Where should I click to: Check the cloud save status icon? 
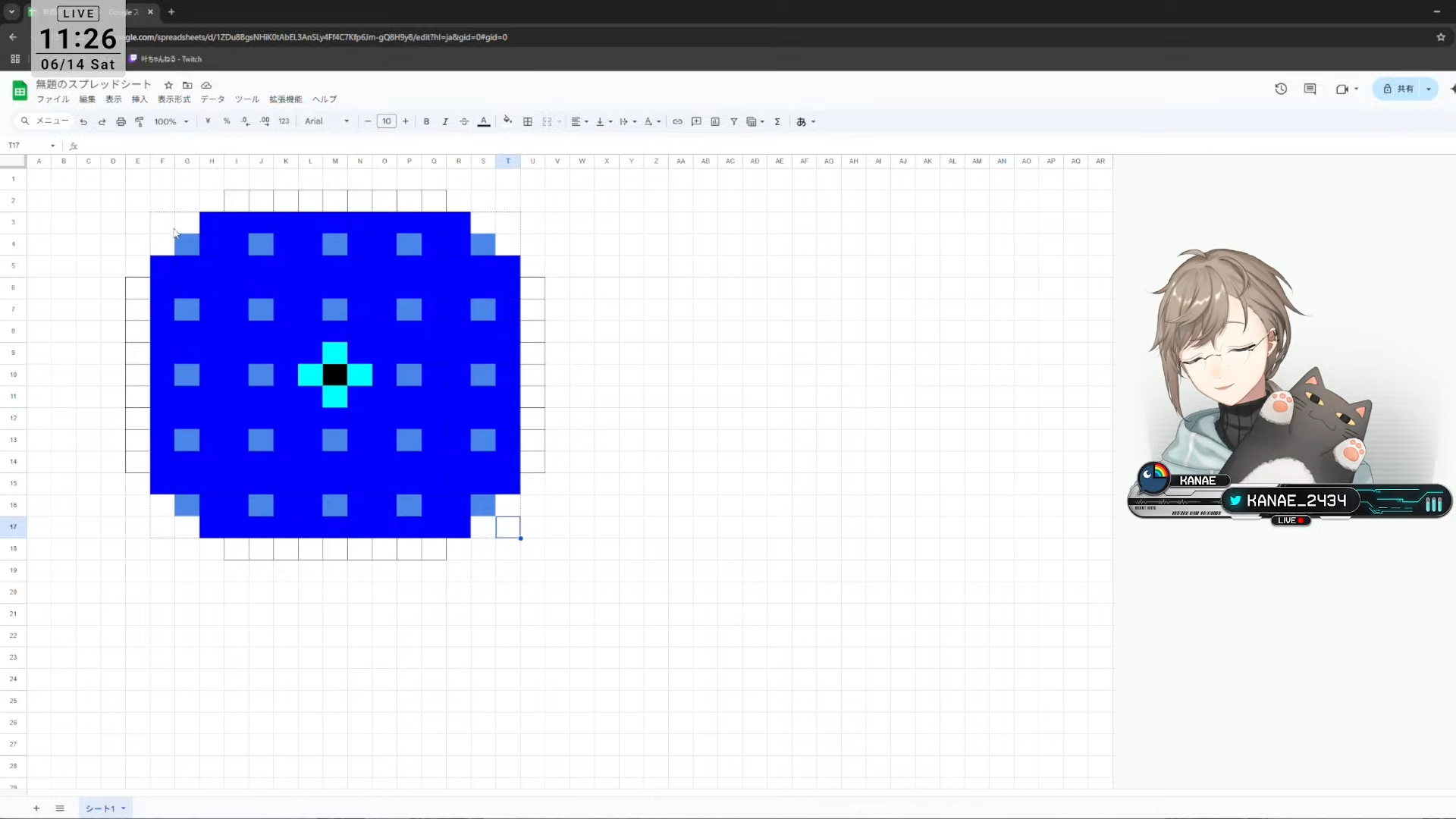[206, 85]
